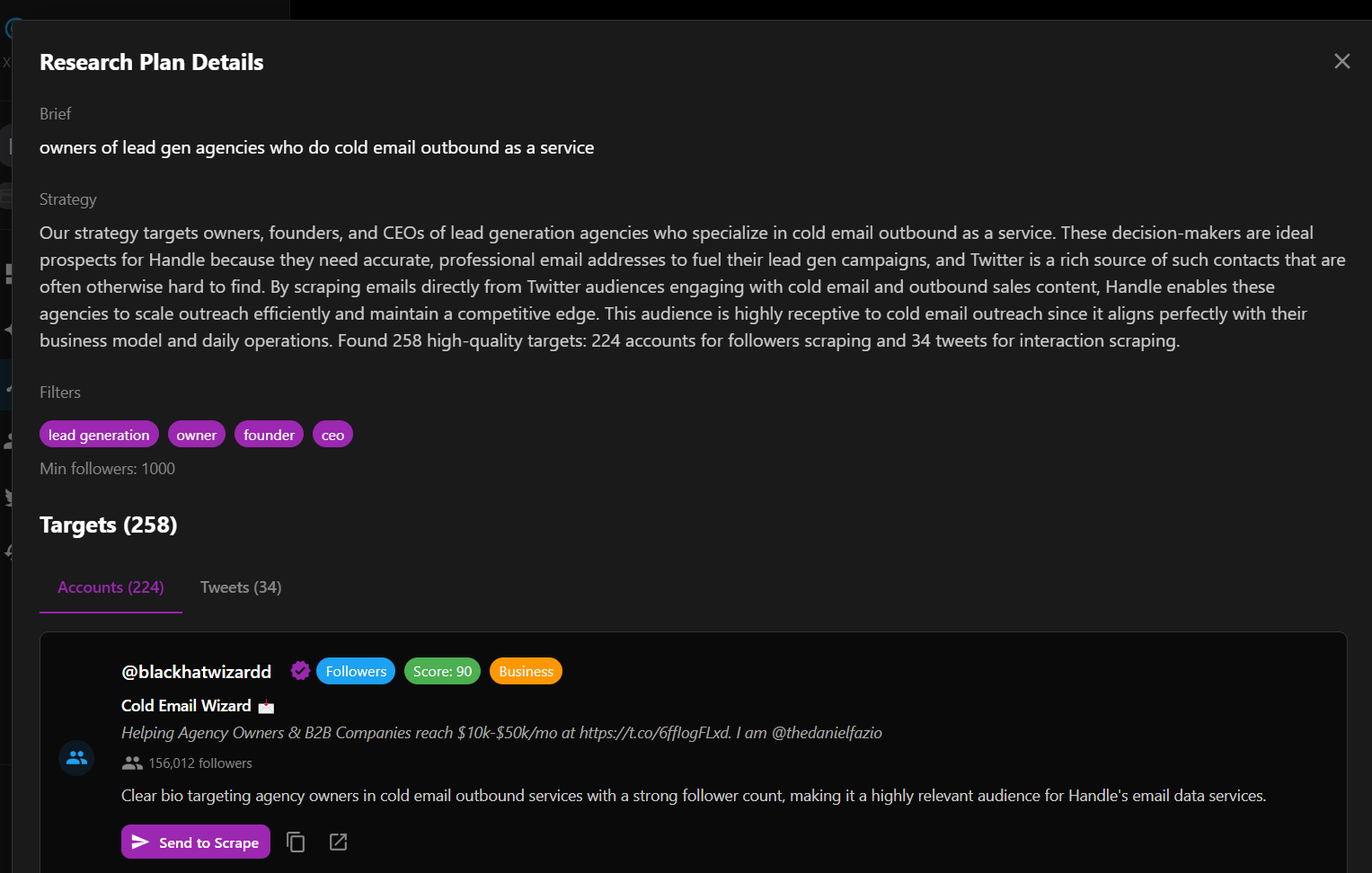Click the orange Business classification badge
The width and height of the screenshot is (1372, 873).
tap(525, 670)
